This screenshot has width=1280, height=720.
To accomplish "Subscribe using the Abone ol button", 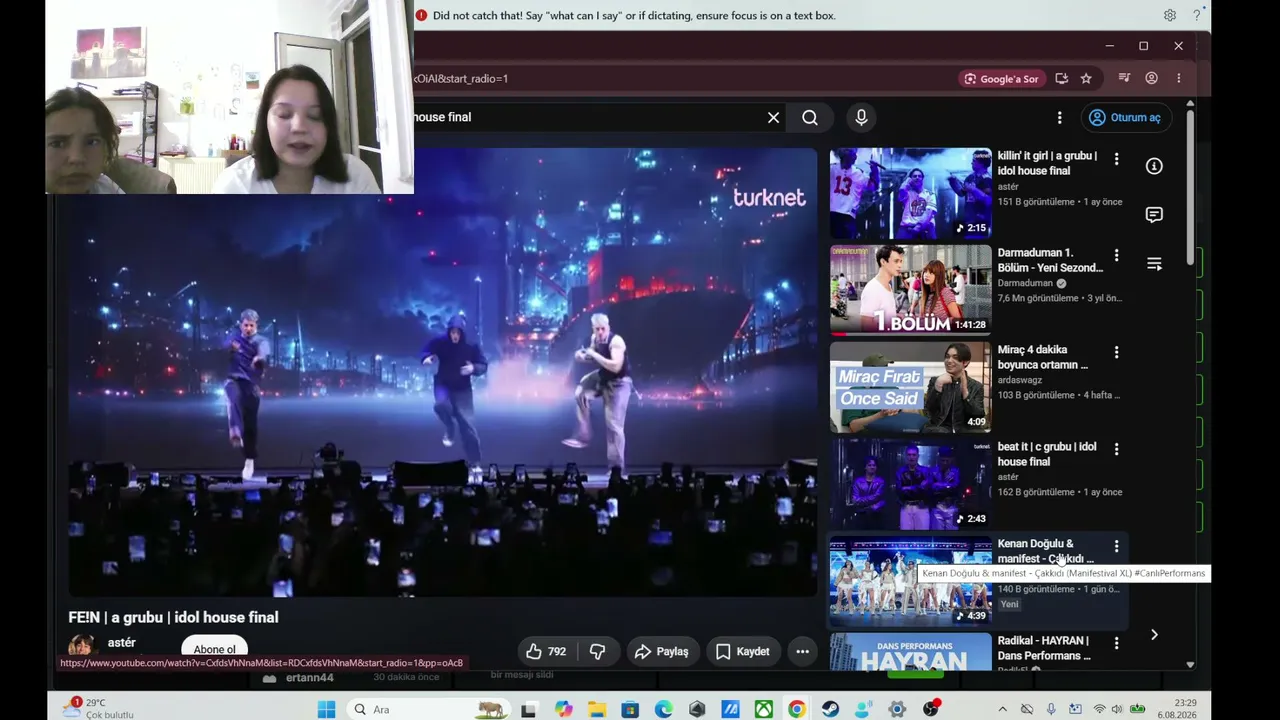I will (x=215, y=649).
